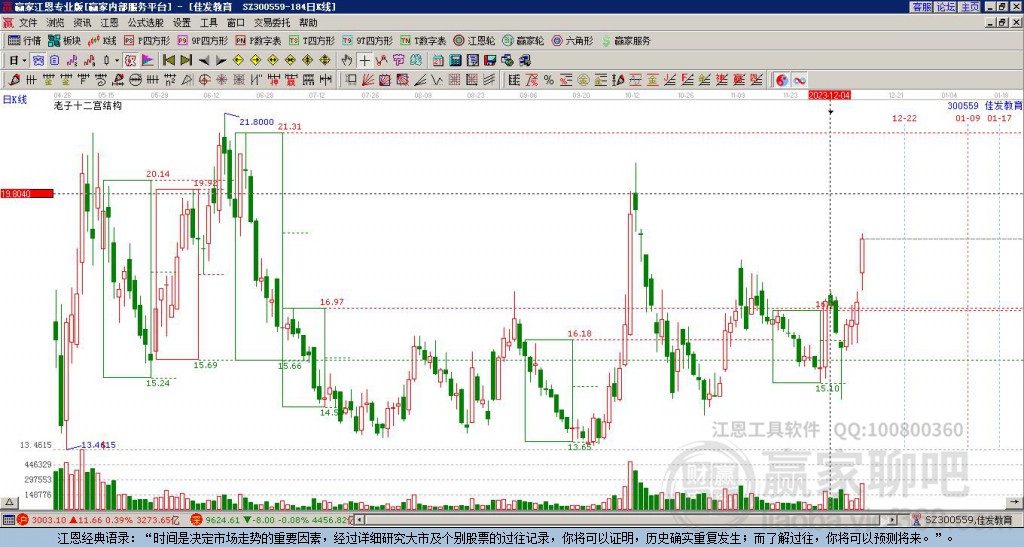Click the 论坛 forum button

coord(945,7)
